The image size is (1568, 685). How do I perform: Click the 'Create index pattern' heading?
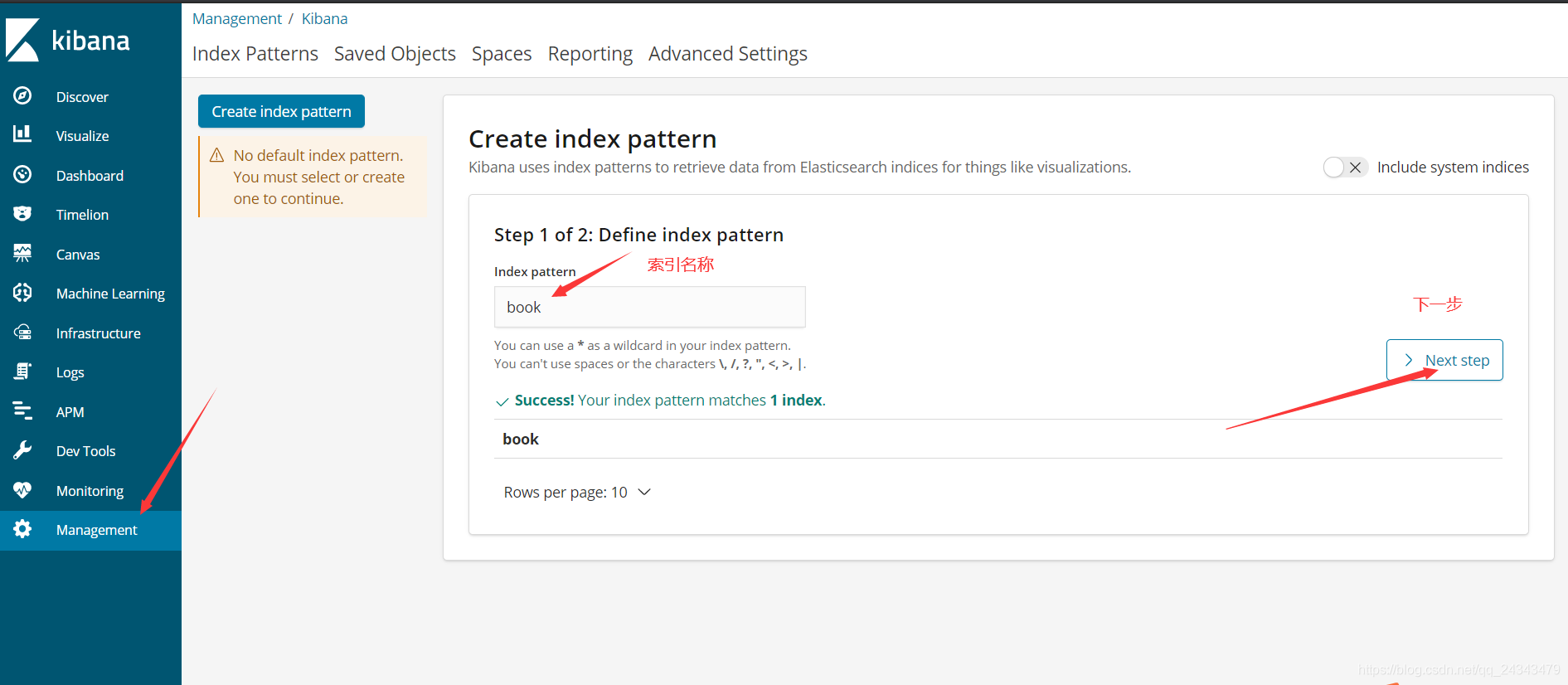(x=592, y=139)
